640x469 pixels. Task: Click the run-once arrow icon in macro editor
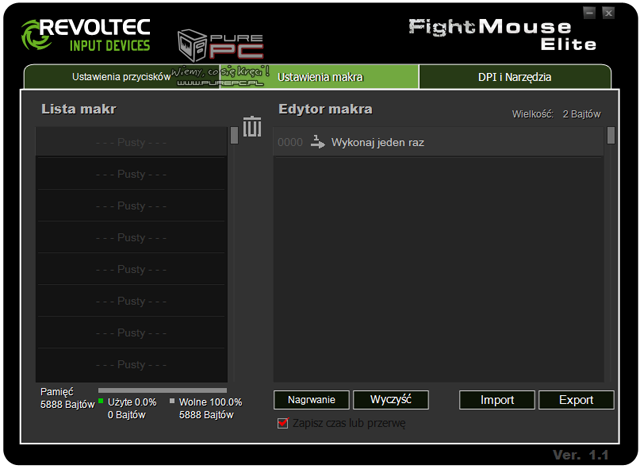point(318,142)
